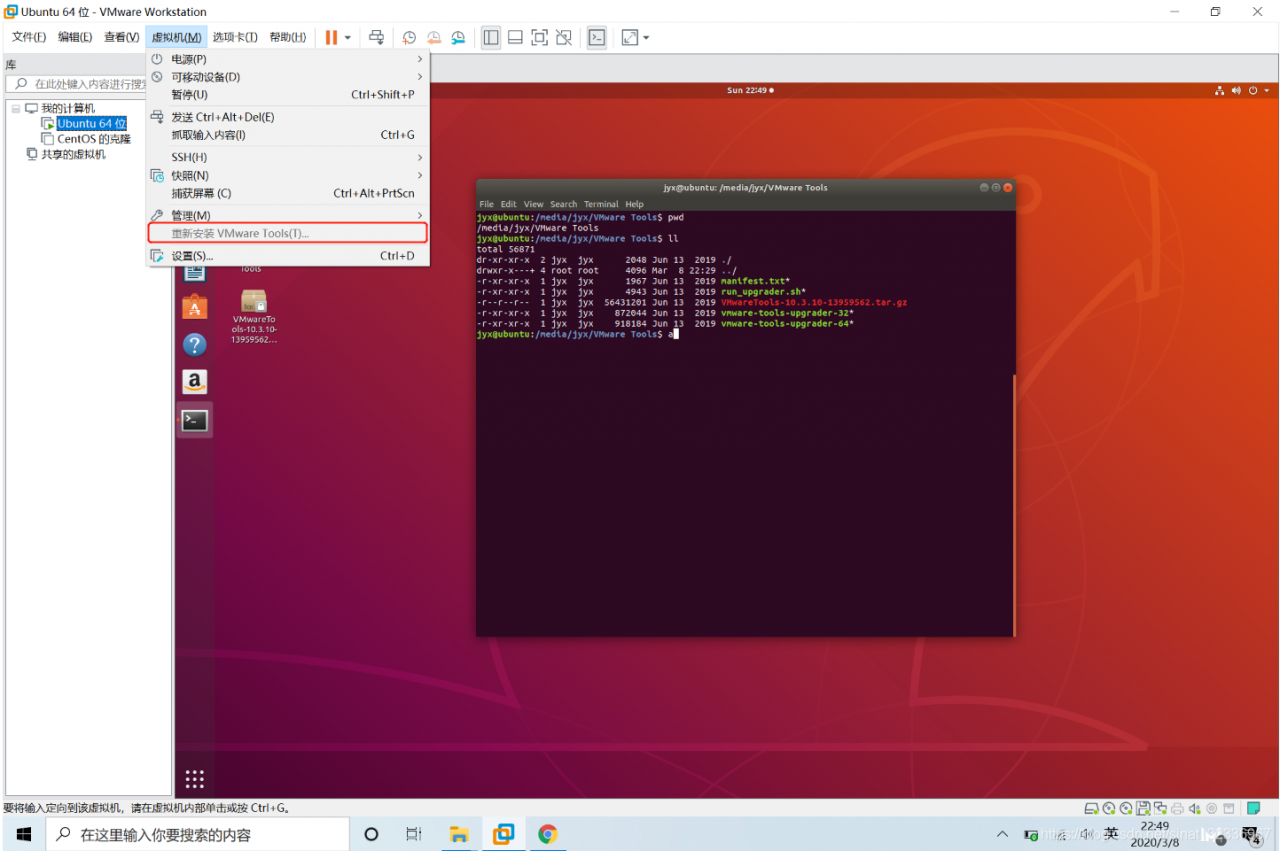The image size is (1280, 851).
Task: Open the Ubuntu top bar system status menu
Action: coord(1242,90)
